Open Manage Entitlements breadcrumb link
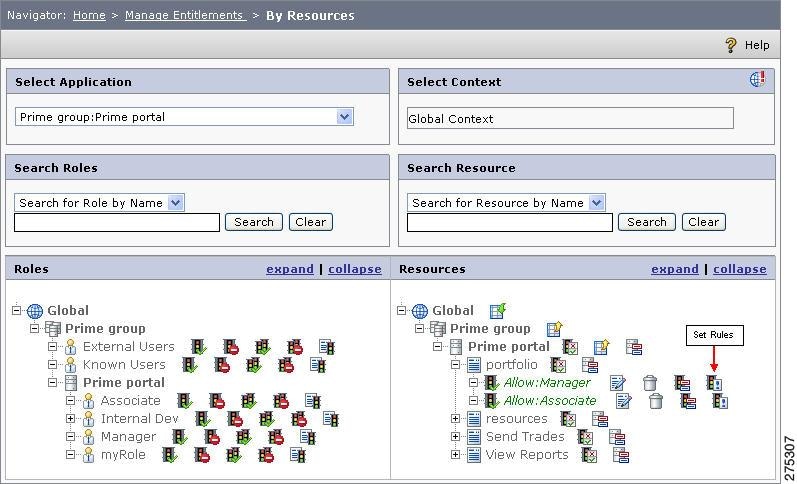 [186, 15]
